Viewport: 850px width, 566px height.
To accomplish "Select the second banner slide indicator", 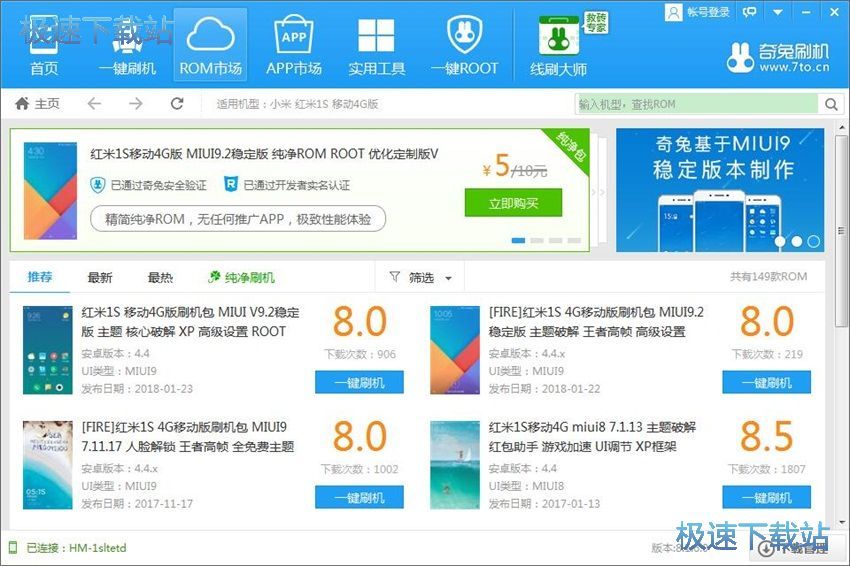I will [x=537, y=240].
